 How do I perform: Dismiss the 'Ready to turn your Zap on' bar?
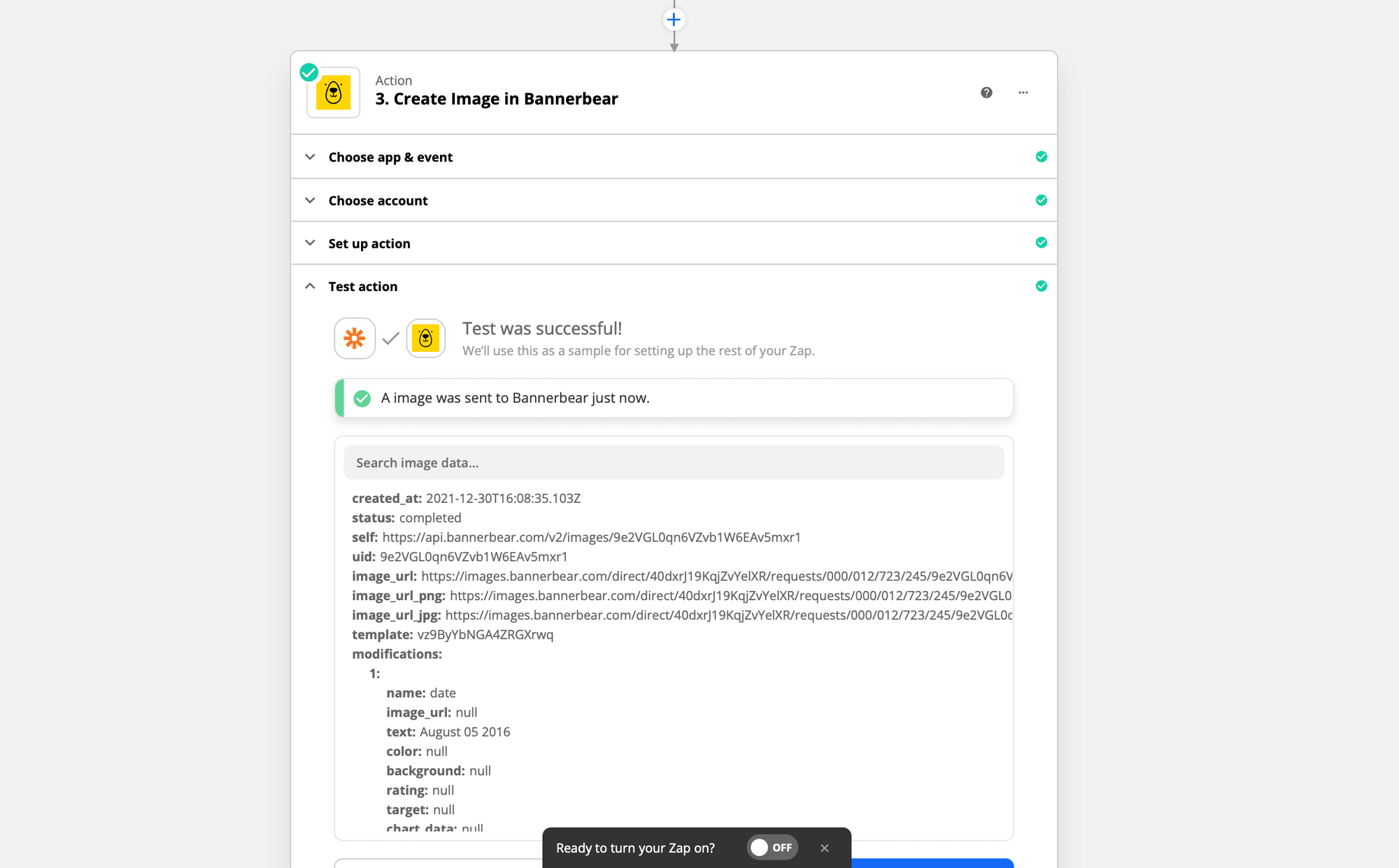[x=825, y=848]
